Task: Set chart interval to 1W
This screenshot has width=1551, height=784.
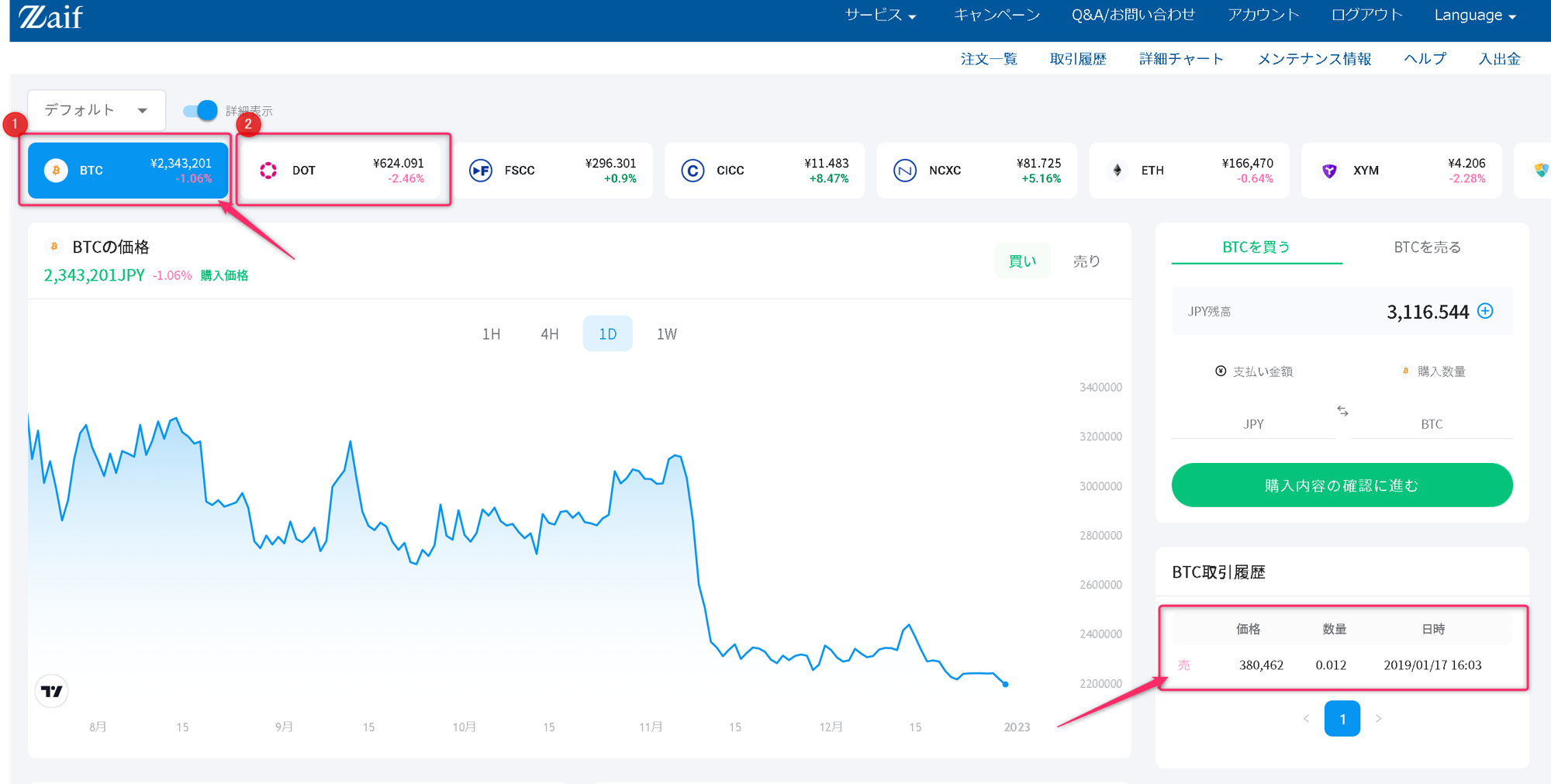Action: click(667, 334)
